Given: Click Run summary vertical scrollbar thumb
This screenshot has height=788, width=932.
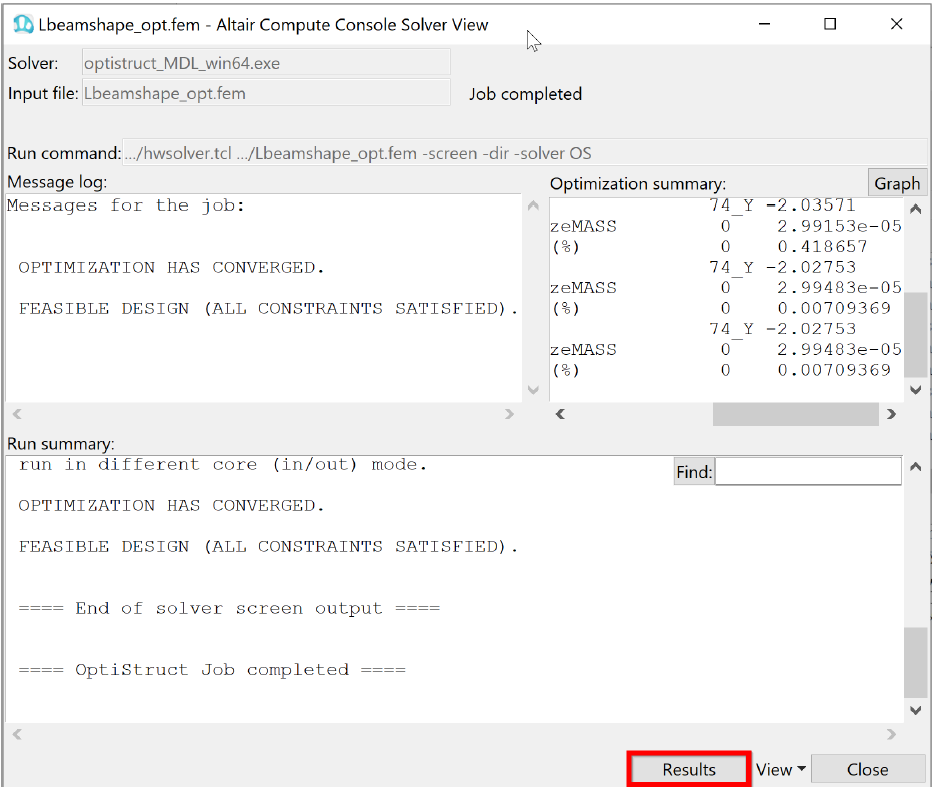Looking at the screenshot, I should click(x=915, y=662).
